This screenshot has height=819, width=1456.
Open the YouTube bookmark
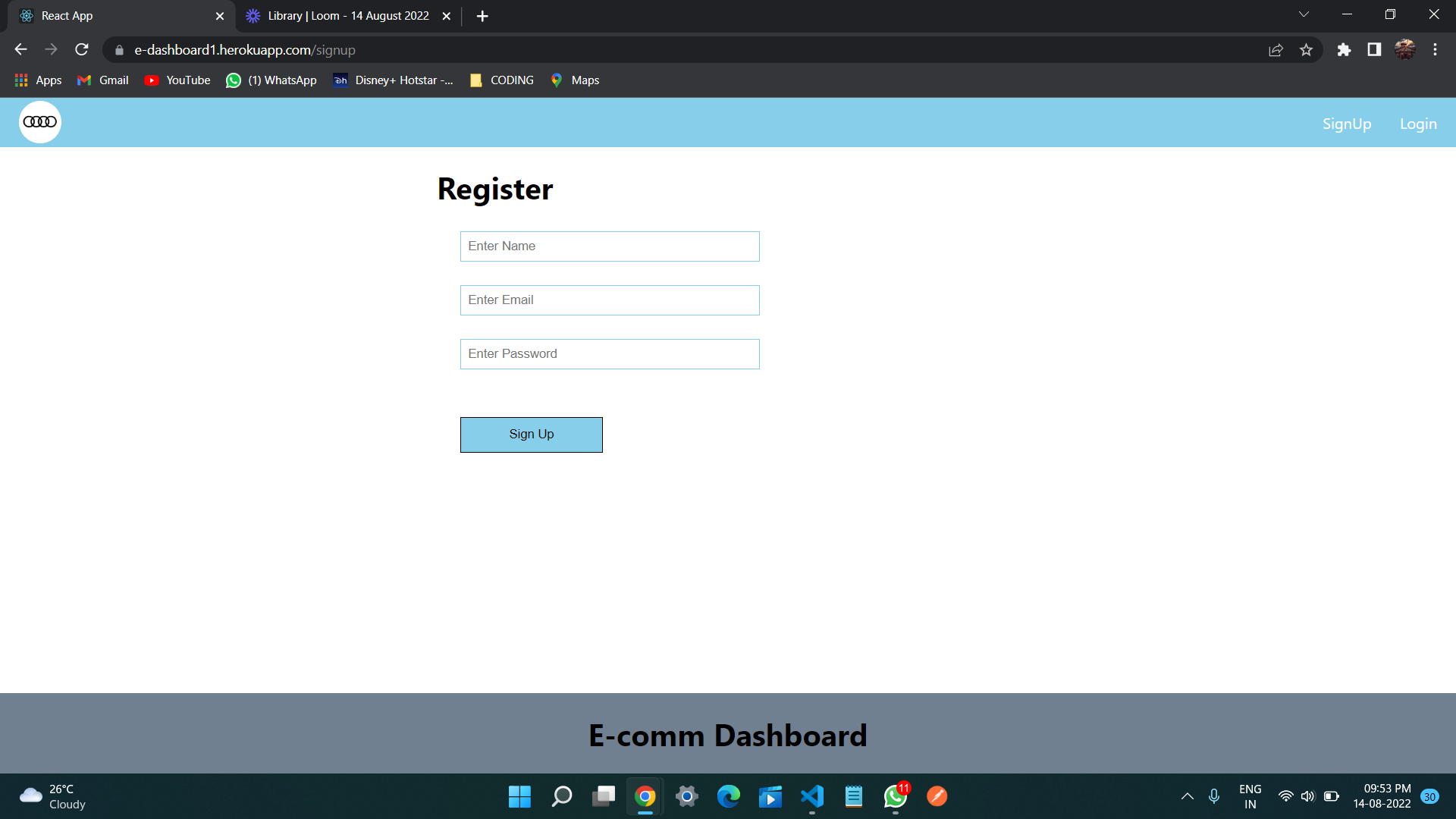(x=177, y=80)
